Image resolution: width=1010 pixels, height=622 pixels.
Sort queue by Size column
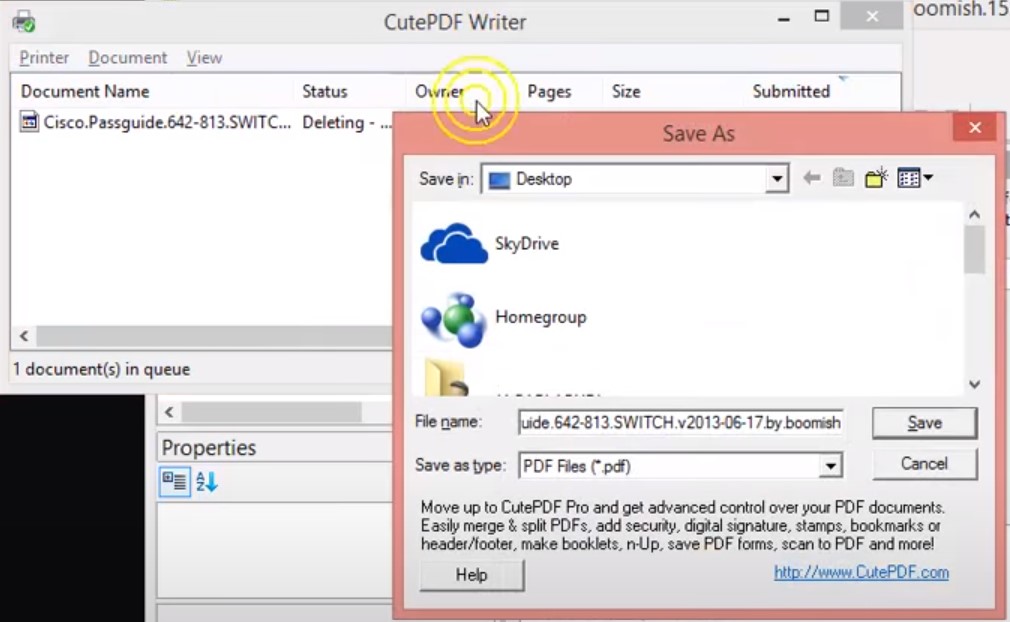point(625,91)
